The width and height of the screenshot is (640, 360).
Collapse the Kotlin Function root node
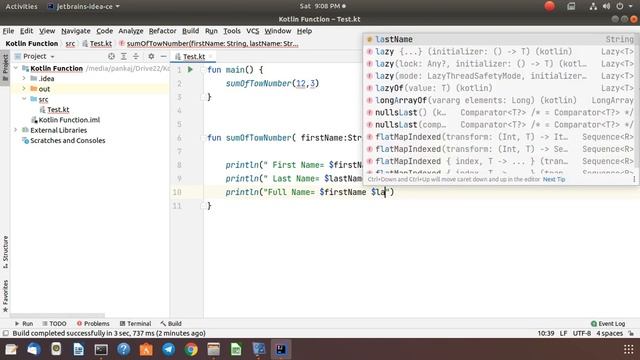pos(16,68)
